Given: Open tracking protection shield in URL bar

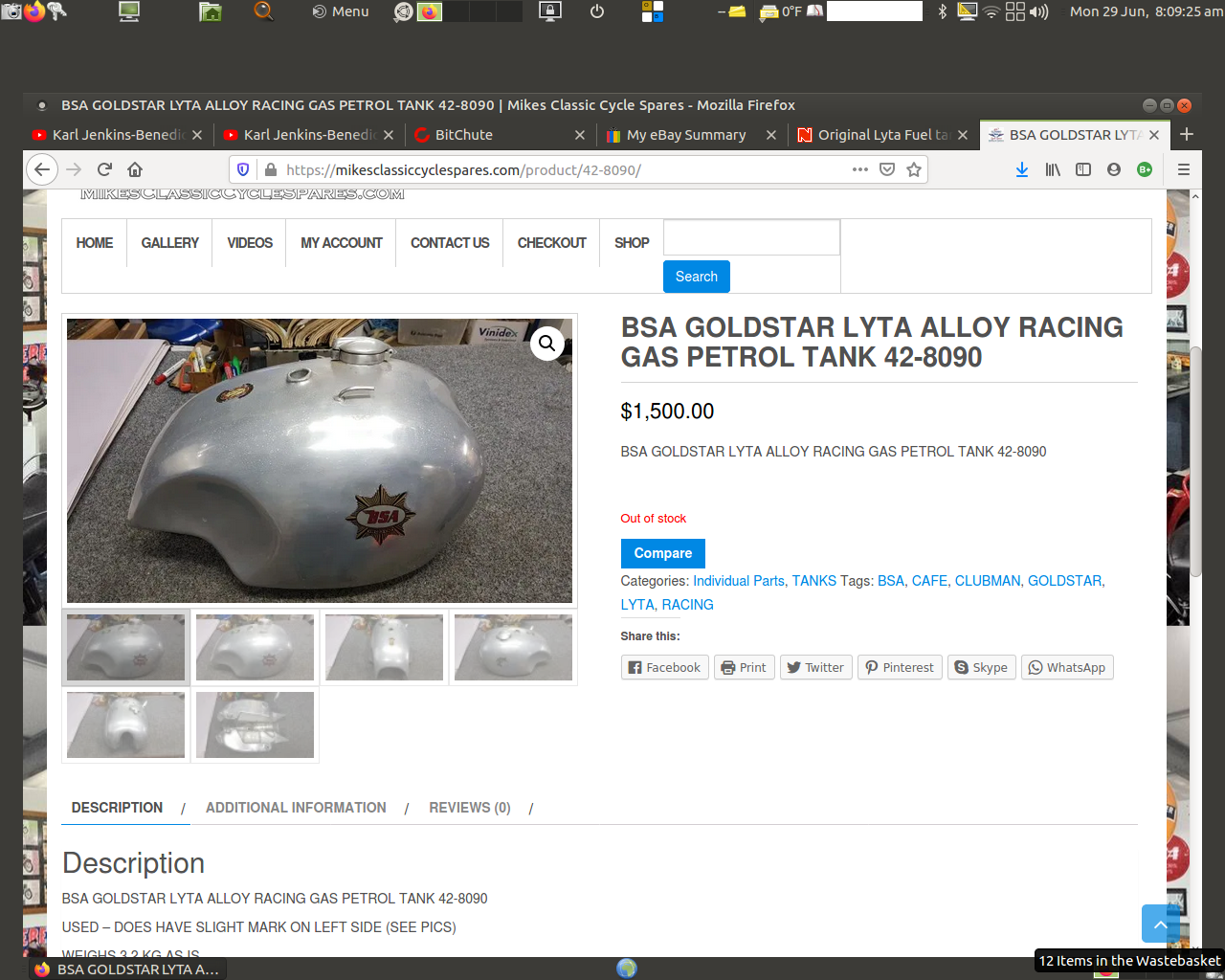Looking at the screenshot, I should 243,169.
